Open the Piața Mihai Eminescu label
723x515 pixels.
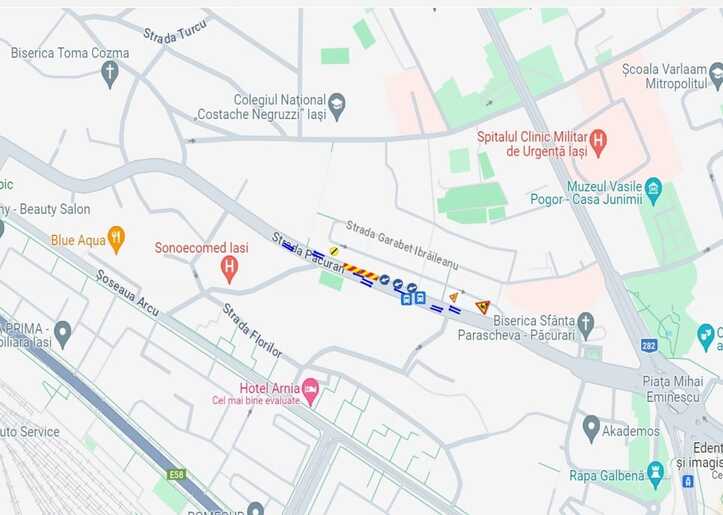coord(673,389)
